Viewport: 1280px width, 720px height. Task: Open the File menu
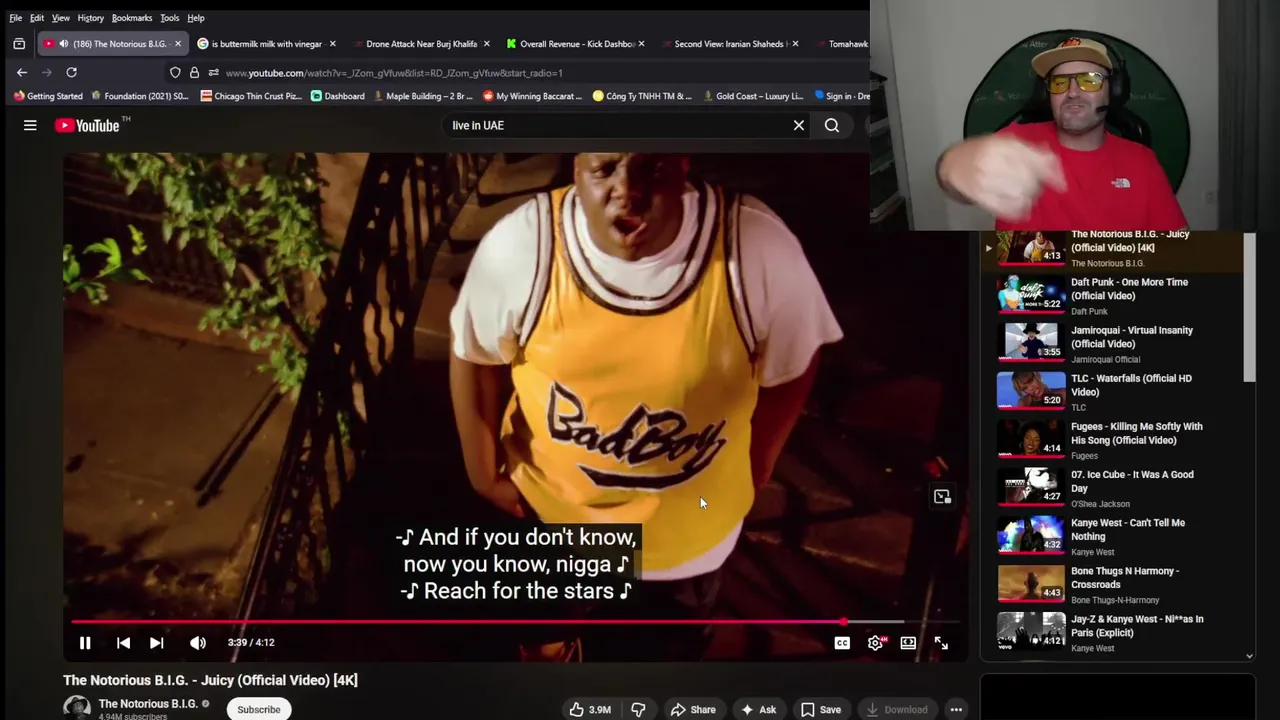click(16, 18)
